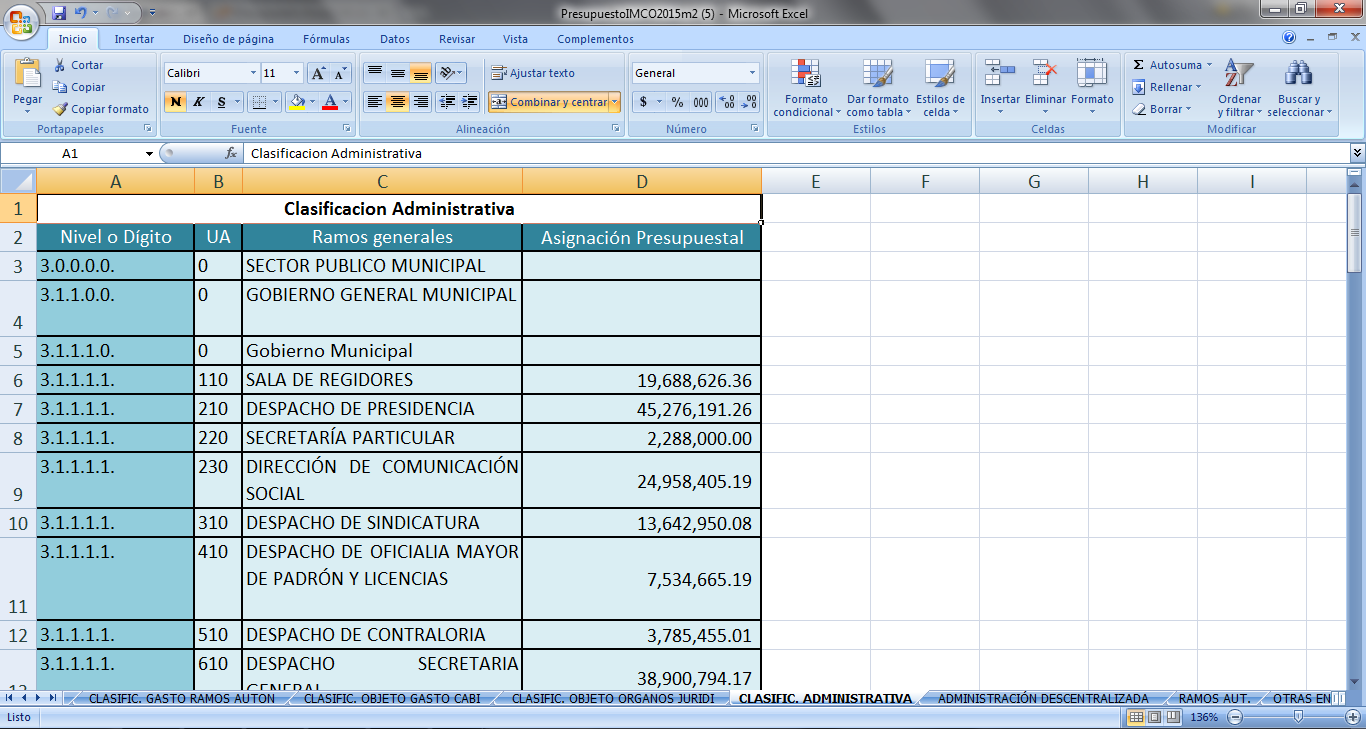Switch to CLASIFIC. OBJETO GASTO CABI sheet
This screenshot has width=1366, height=729.
click(x=392, y=699)
